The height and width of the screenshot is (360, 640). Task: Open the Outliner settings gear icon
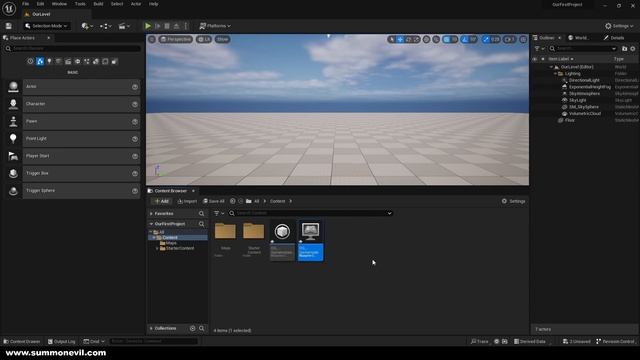point(633,49)
